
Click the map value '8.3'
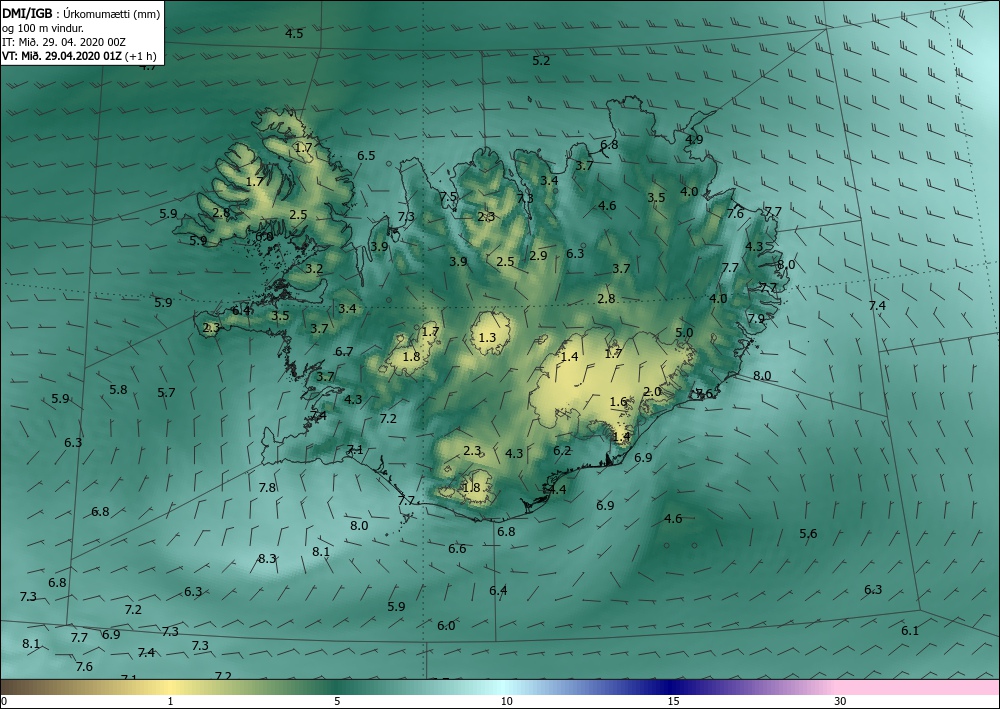click(267, 559)
